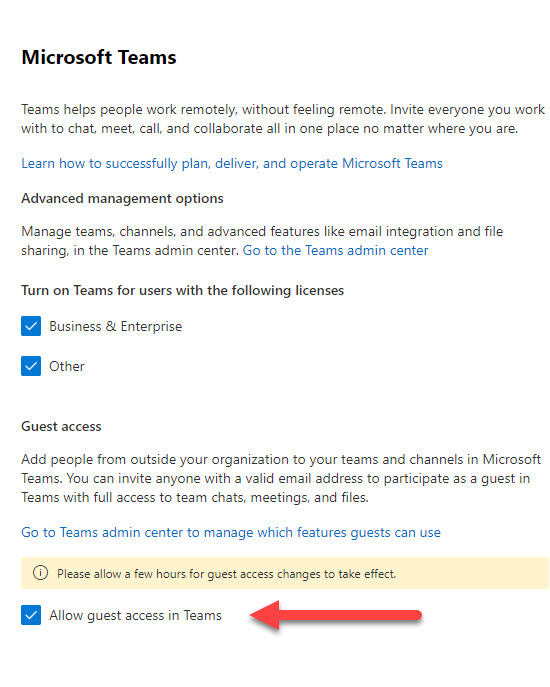Follow the Go to the Teams admin center link
The height and width of the screenshot is (687, 550).
[335, 250]
